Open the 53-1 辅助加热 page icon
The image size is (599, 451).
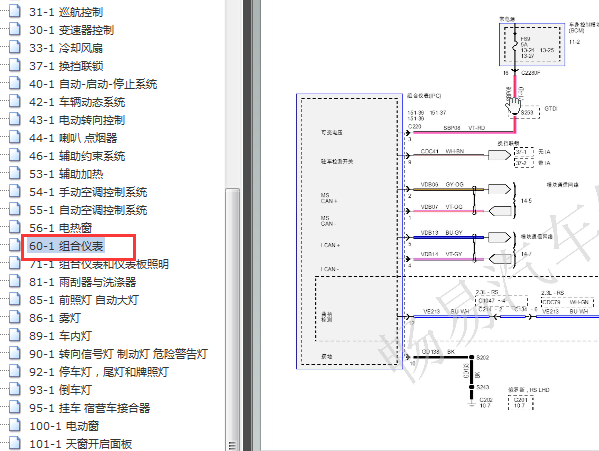click(15, 173)
